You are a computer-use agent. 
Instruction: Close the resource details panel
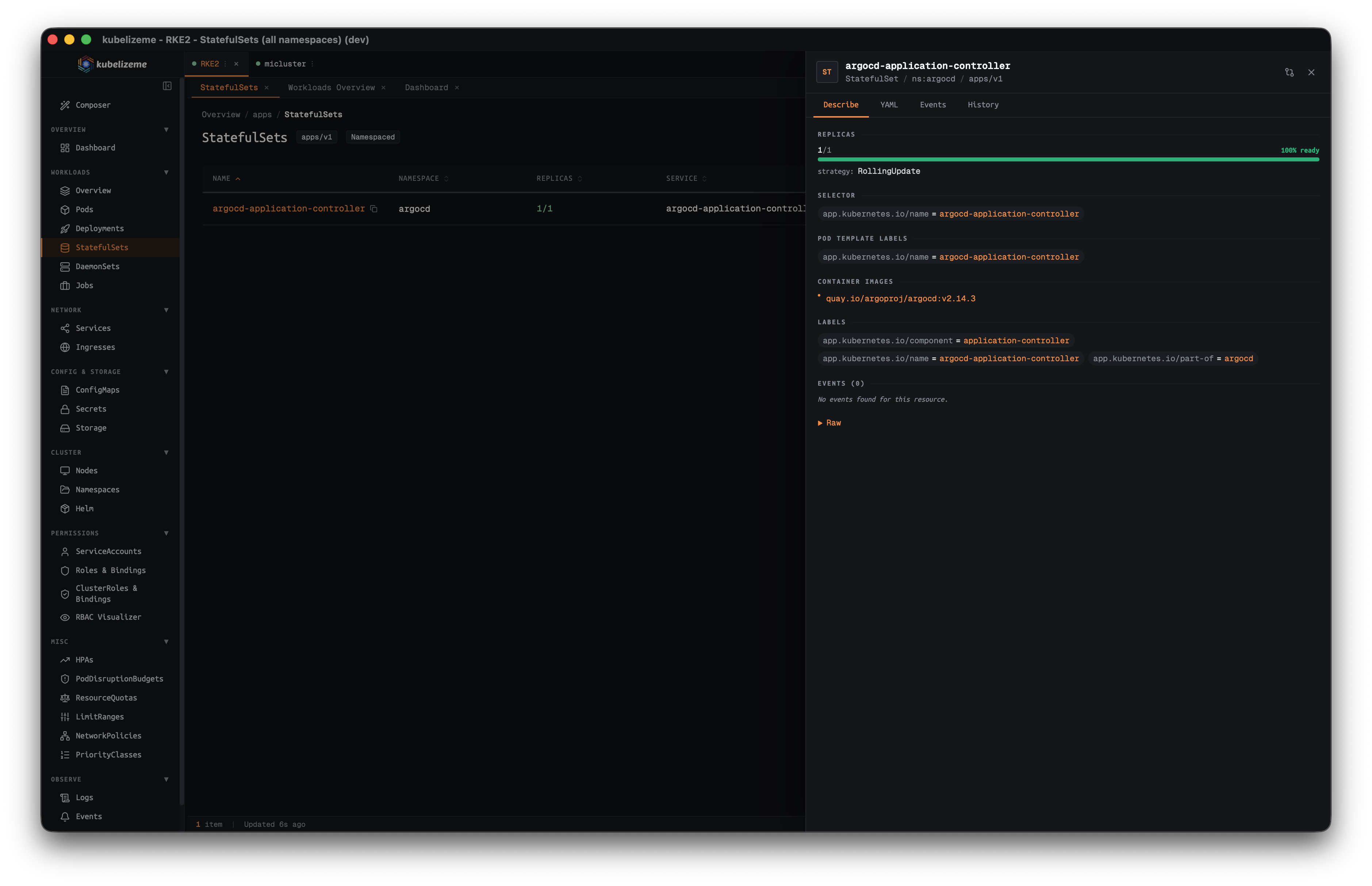pos(1311,72)
